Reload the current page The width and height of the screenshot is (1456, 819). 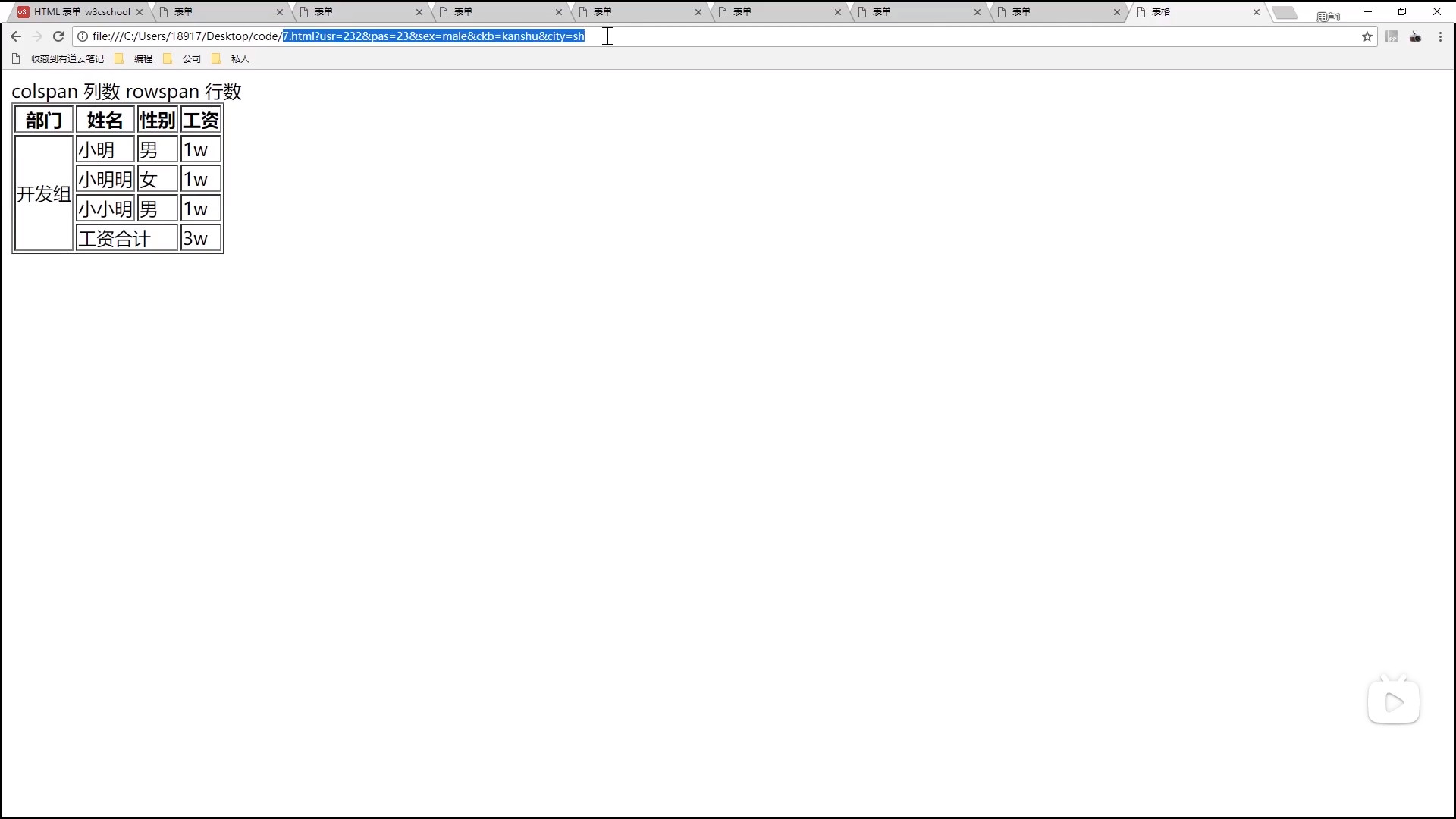58,36
